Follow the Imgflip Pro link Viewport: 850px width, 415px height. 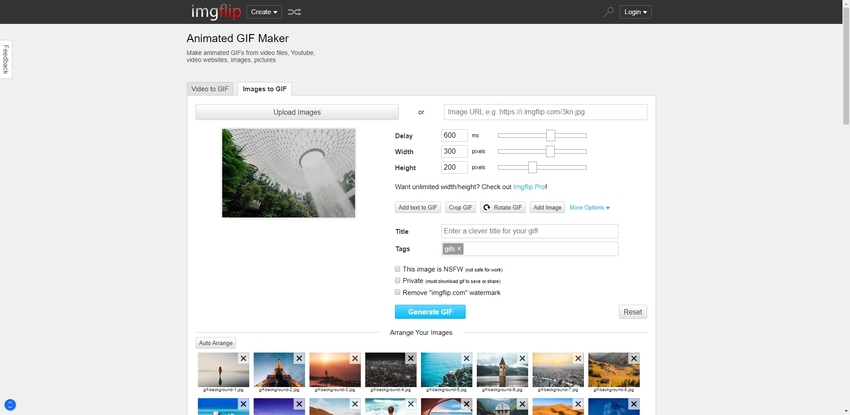[529, 187]
